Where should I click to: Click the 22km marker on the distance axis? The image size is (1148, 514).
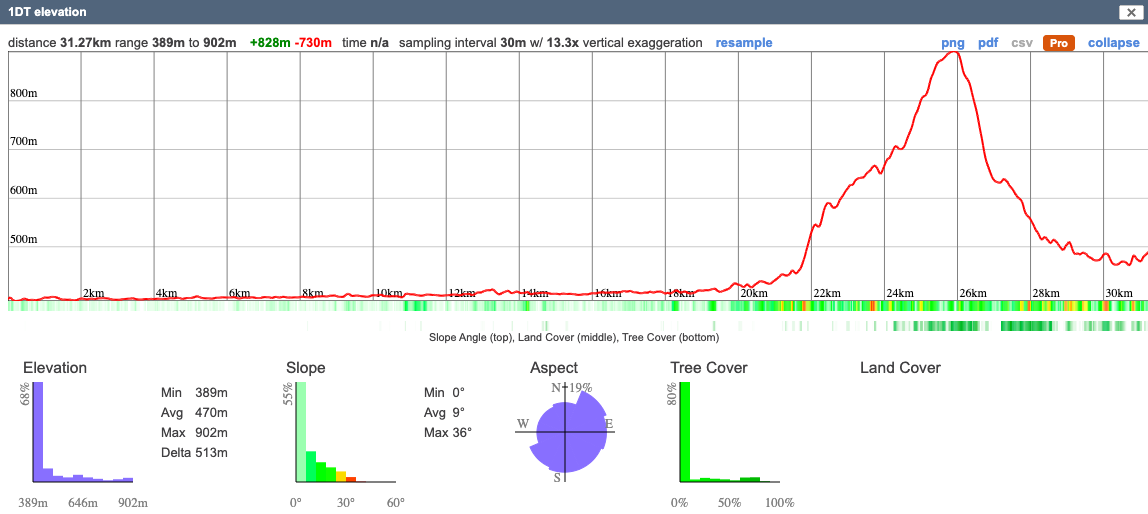tap(826, 293)
